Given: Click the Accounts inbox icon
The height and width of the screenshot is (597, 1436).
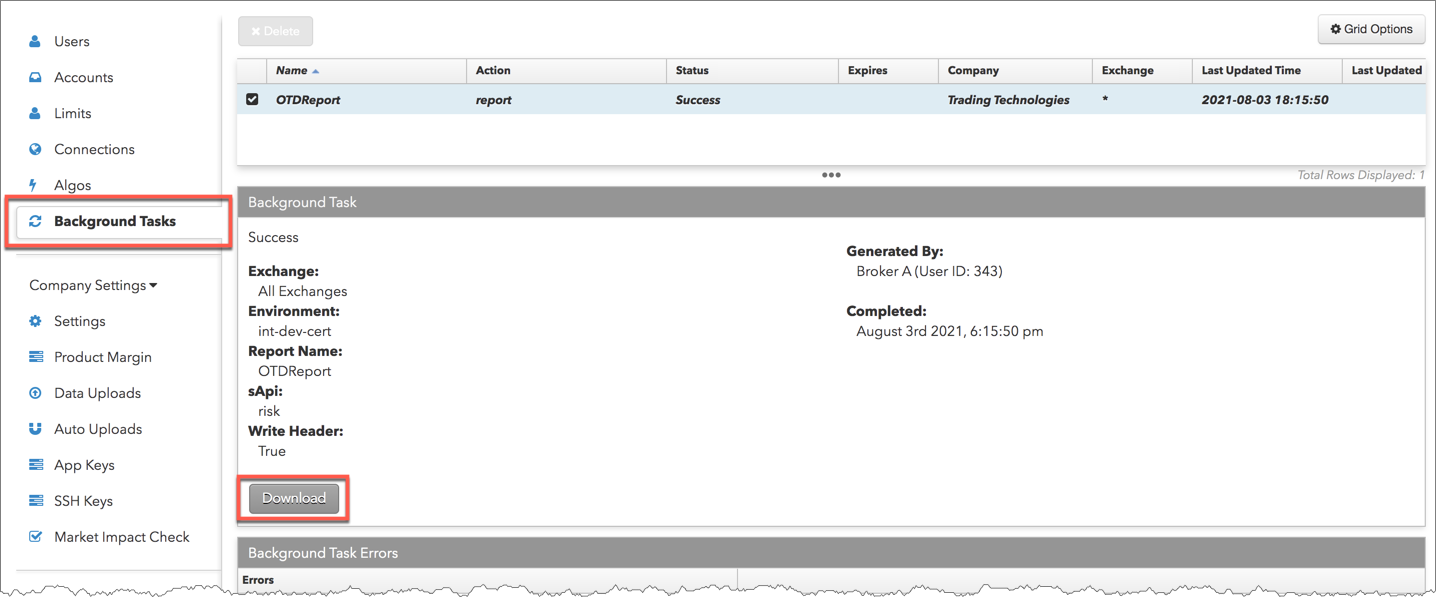Looking at the screenshot, I should coord(35,78).
